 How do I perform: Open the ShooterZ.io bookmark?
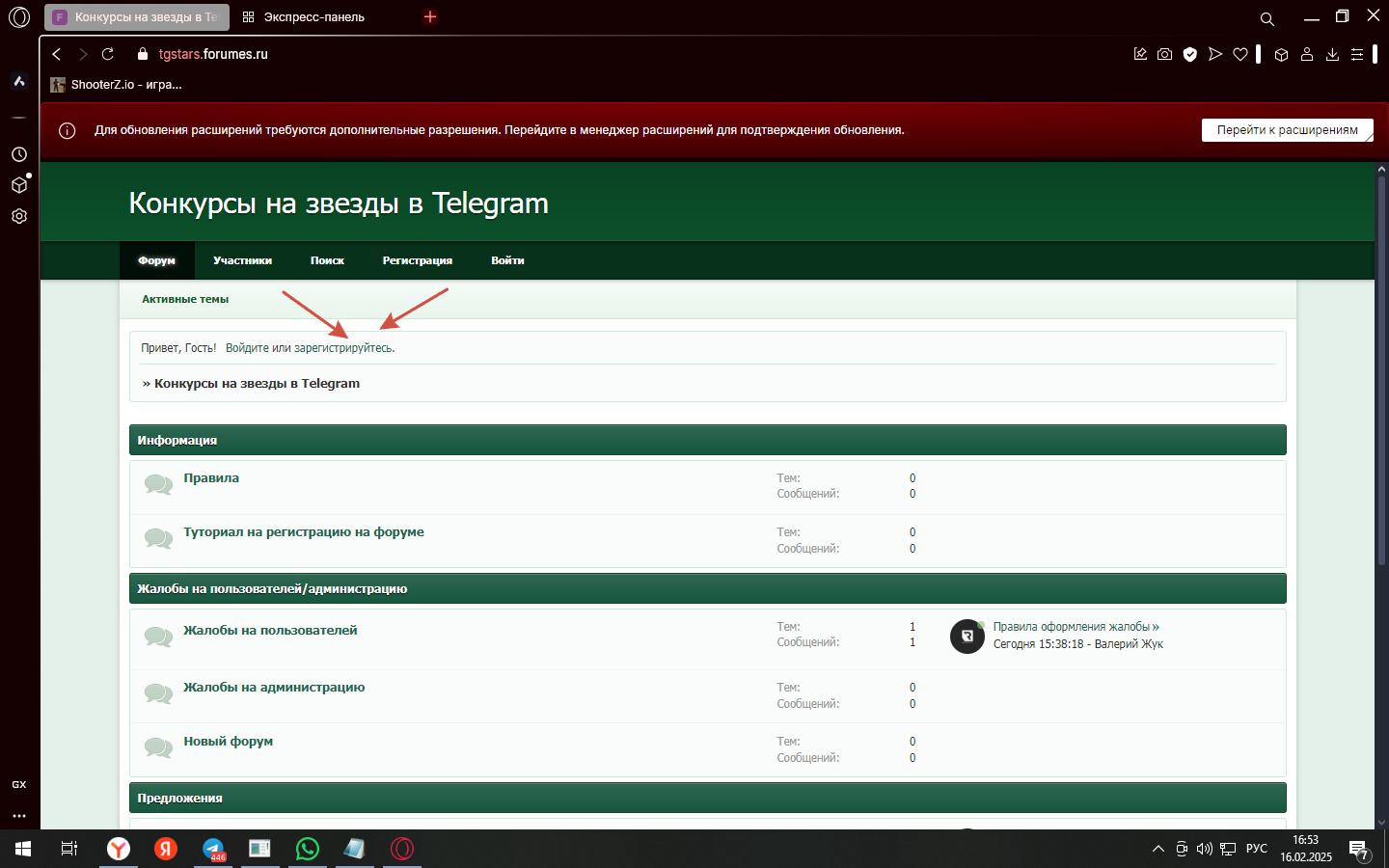[116, 85]
